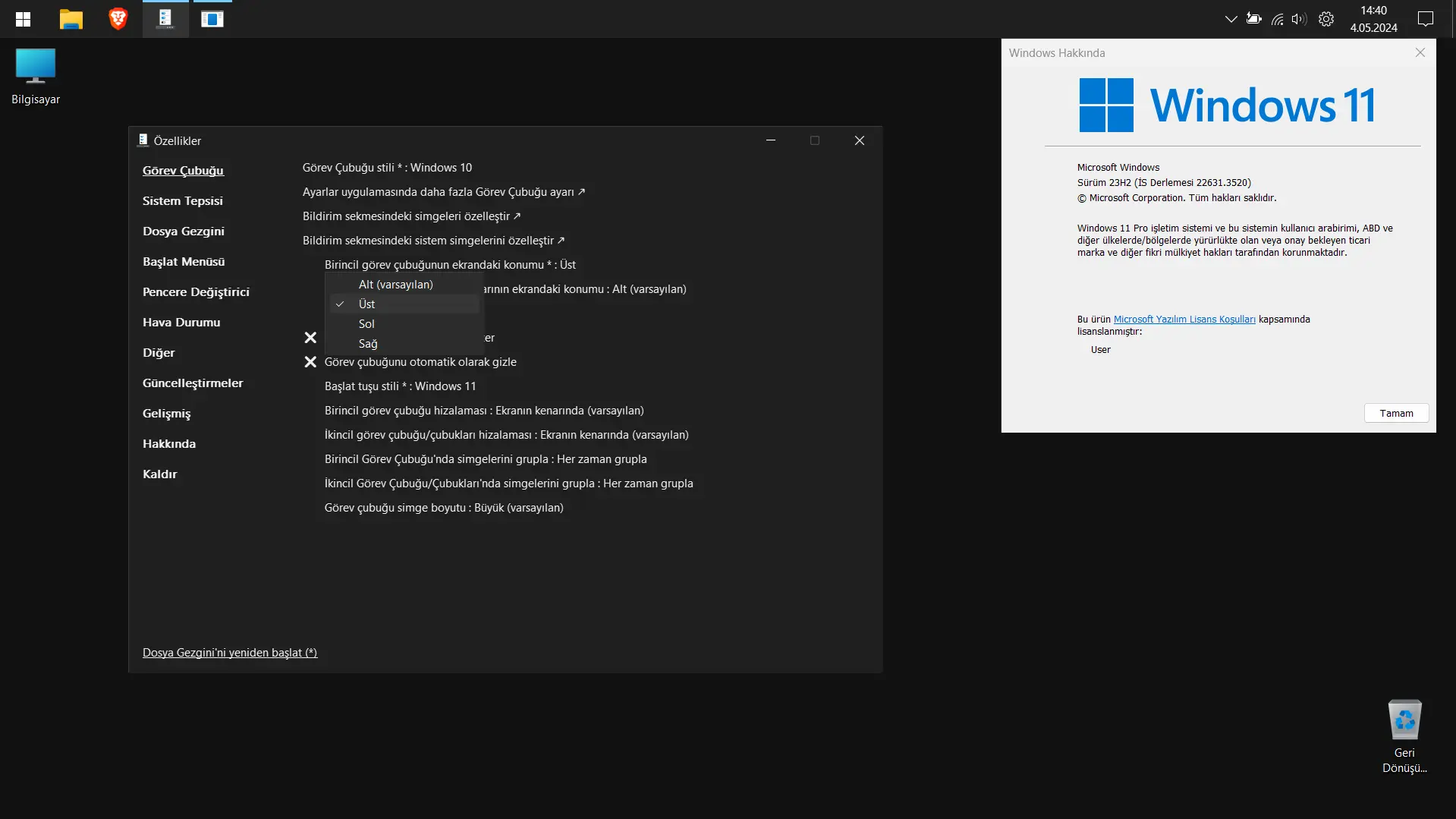Change 'Birincil görev çubuğu hizalaması' setting

(x=484, y=411)
